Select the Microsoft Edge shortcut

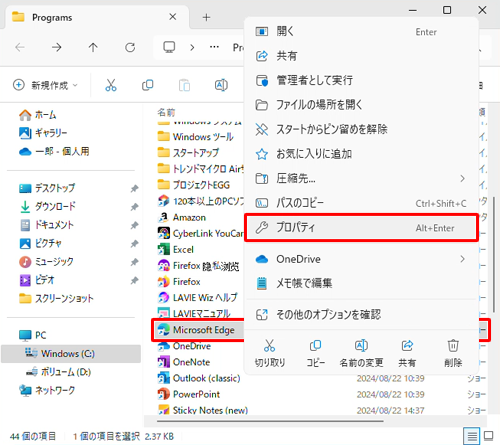point(198,330)
